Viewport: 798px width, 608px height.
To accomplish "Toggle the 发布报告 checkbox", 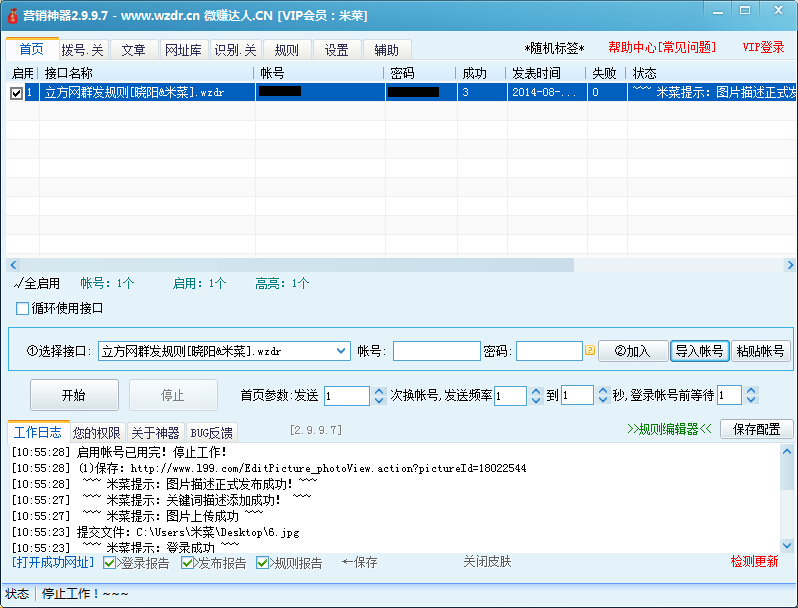I will pyautogui.click(x=188, y=563).
